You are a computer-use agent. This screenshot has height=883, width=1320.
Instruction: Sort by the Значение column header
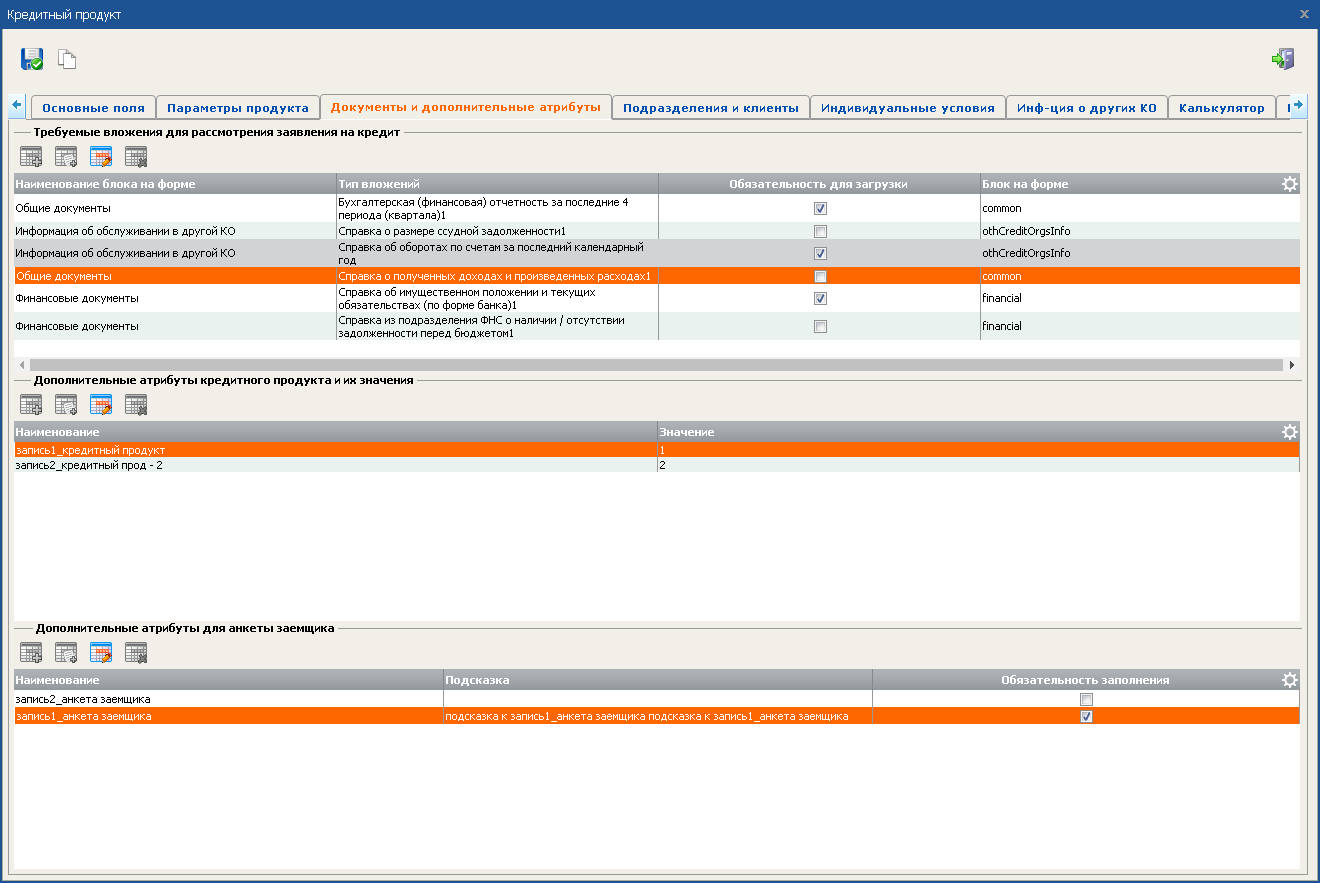(968, 432)
